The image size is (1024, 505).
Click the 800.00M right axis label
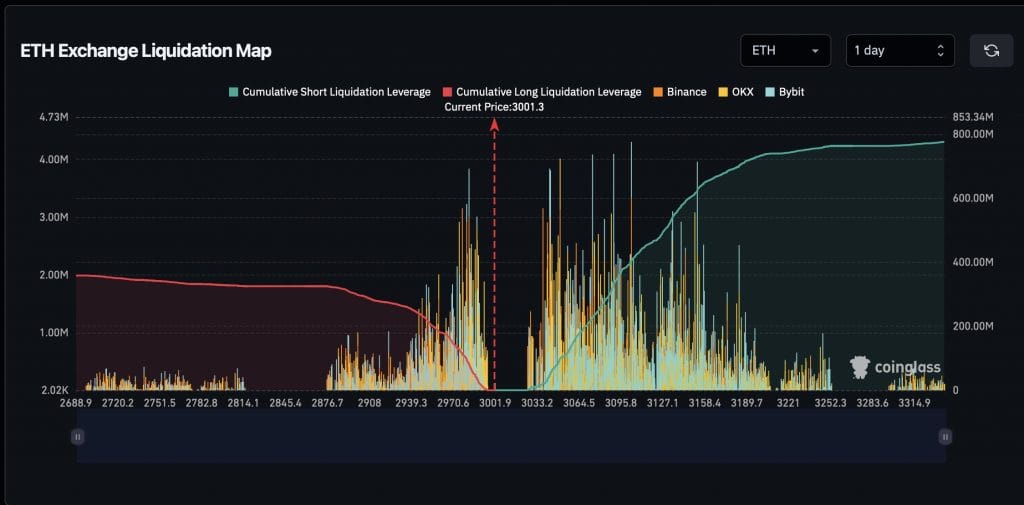coord(972,134)
